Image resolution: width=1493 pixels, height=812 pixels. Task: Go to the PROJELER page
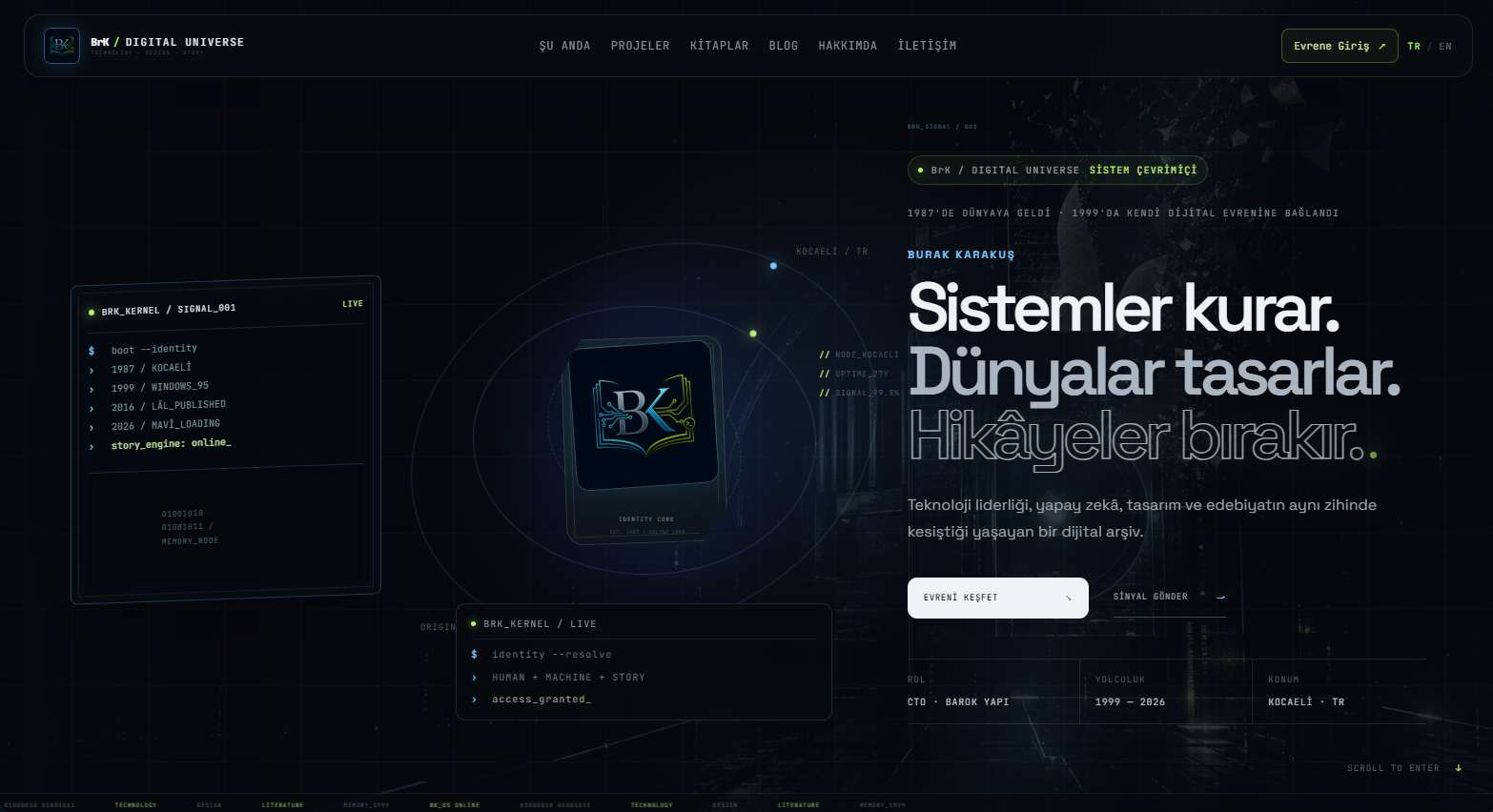tap(640, 46)
